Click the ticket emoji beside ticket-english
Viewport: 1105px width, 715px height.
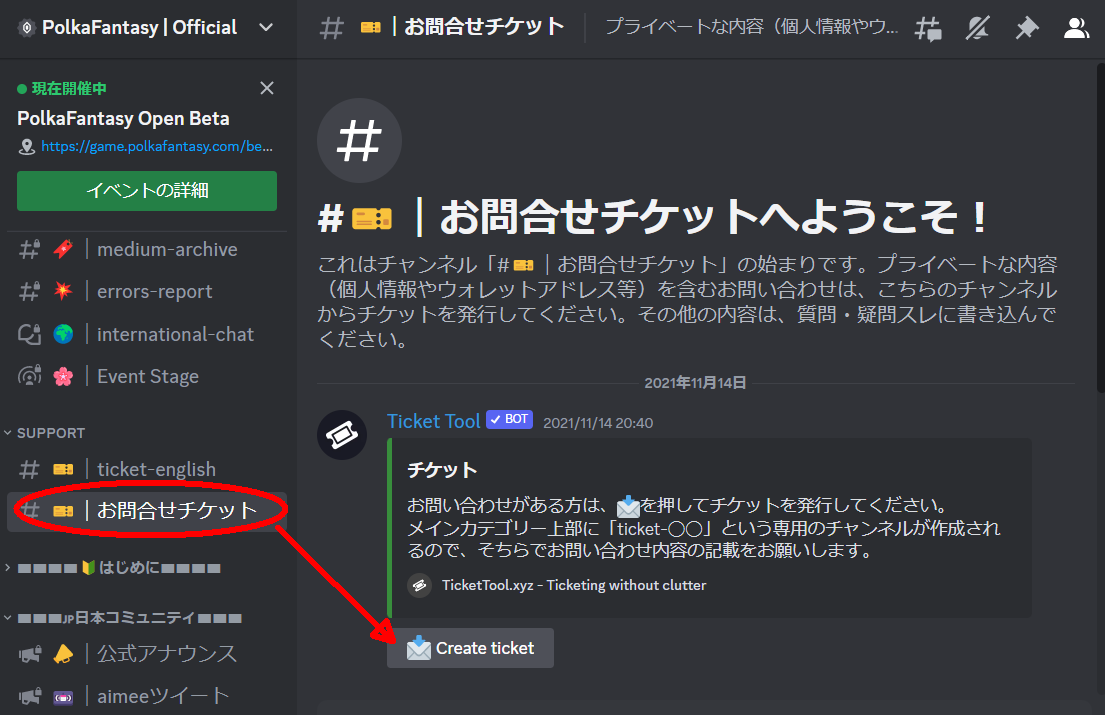63,469
